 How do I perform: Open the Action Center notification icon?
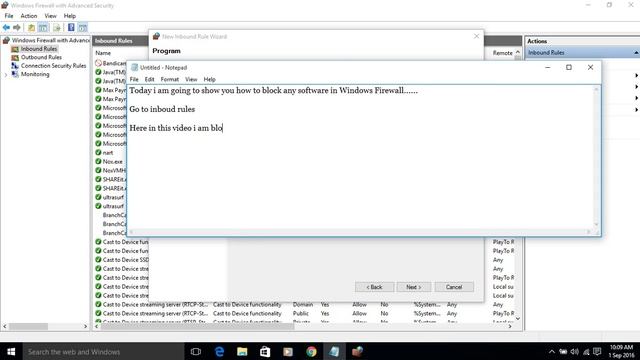[597, 351]
